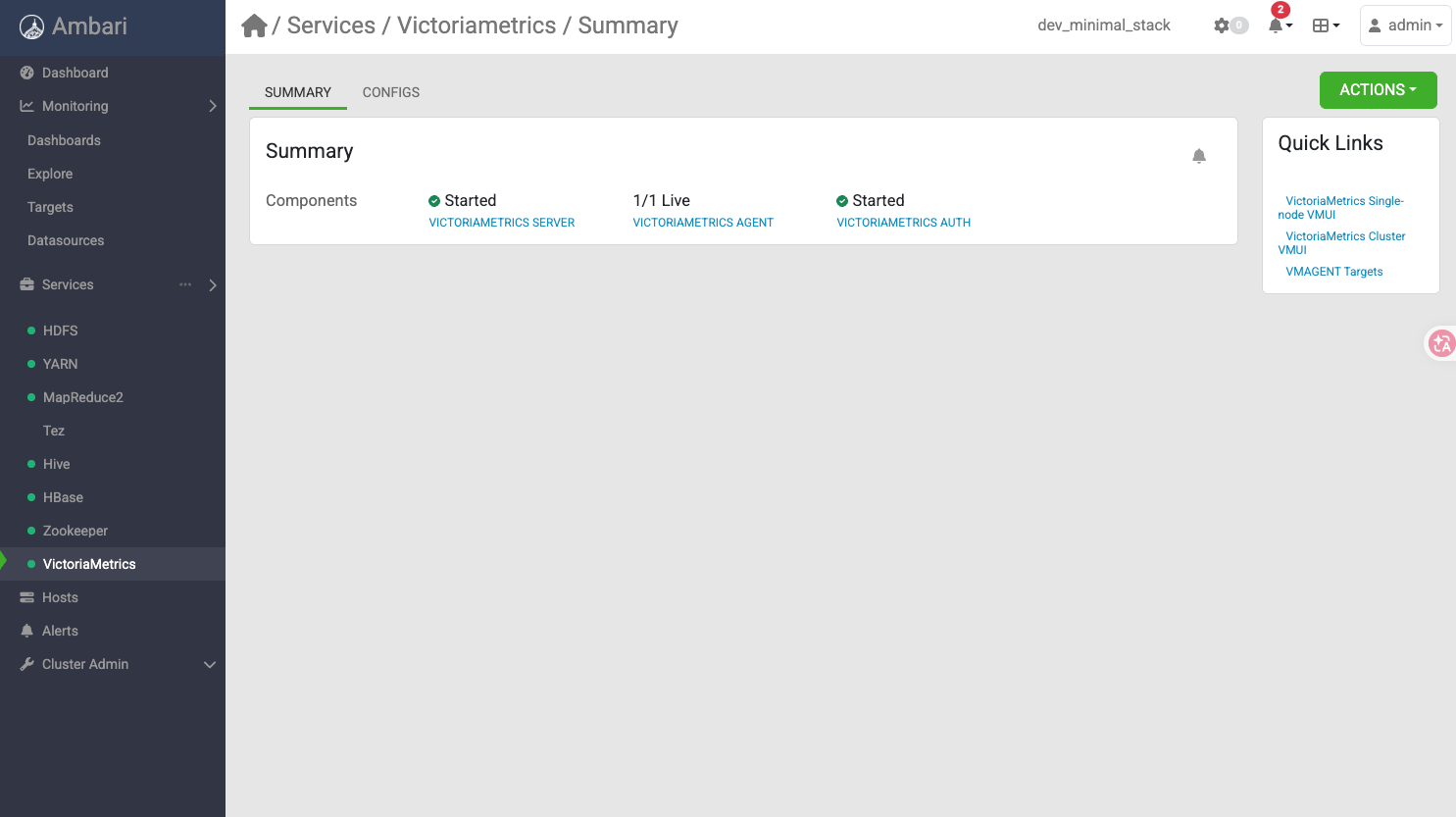Image resolution: width=1456 pixels, height=817 pixels.
Task: Click the Monitoring chart icon
Action: tap(26, 106)
